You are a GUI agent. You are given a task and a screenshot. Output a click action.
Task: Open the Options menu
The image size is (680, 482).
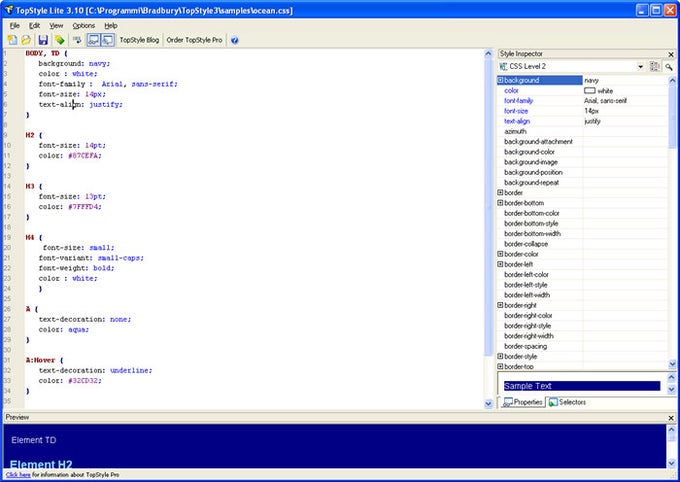[83, 26]
